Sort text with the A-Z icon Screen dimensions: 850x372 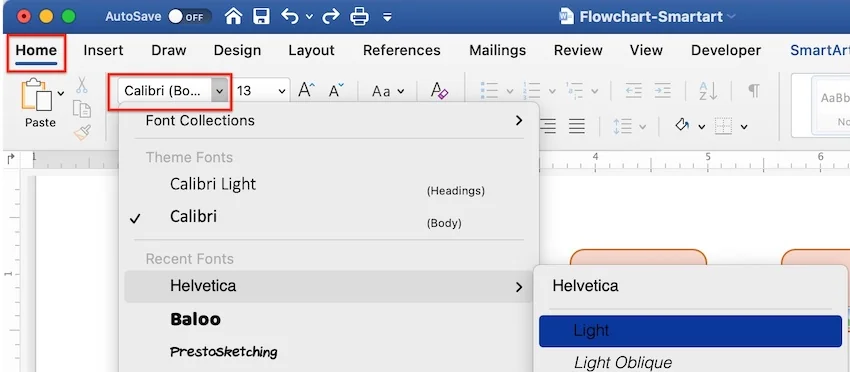tap(708, 91)
